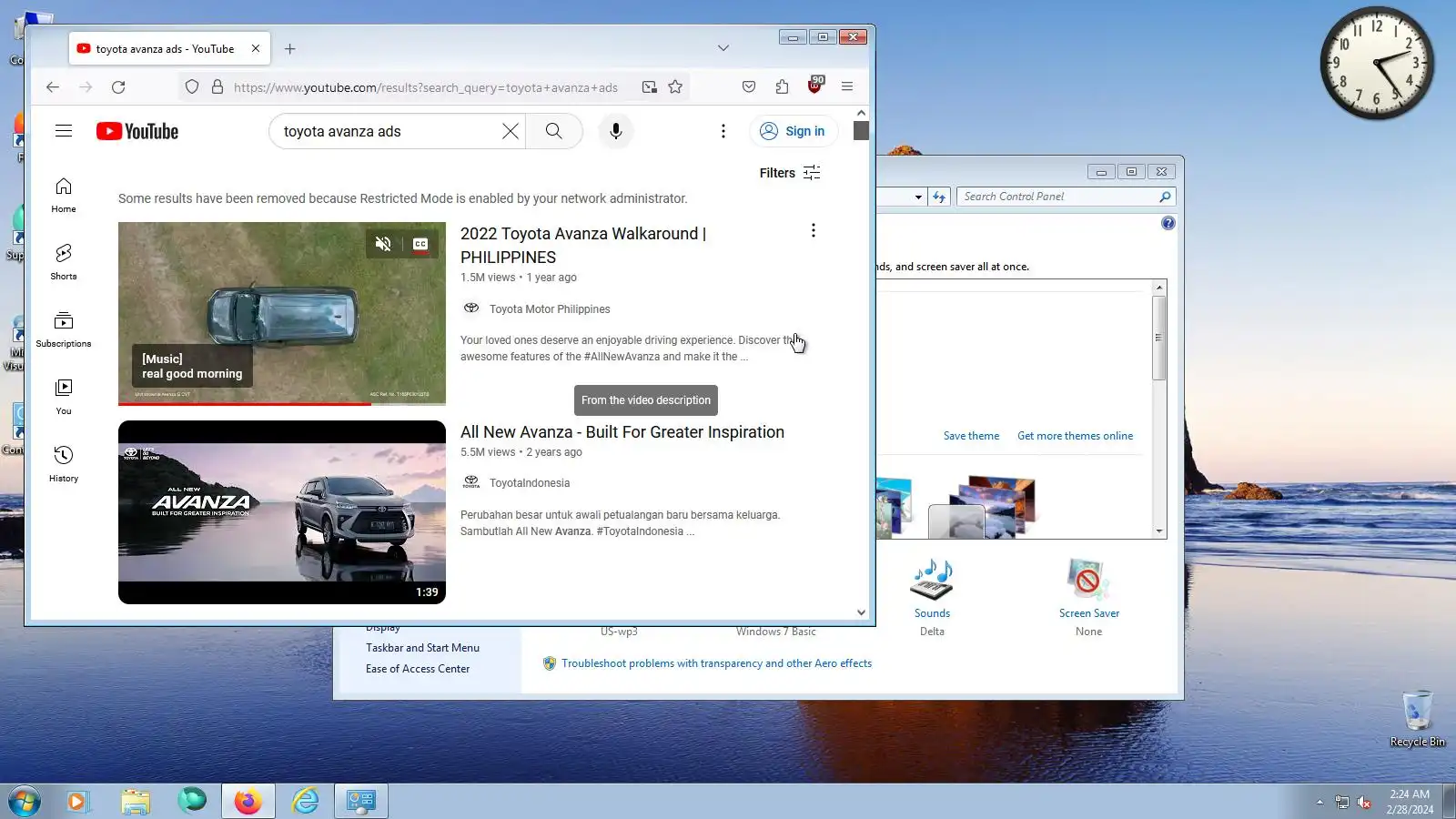Open Ease of Access Center link

click(418, 669)
